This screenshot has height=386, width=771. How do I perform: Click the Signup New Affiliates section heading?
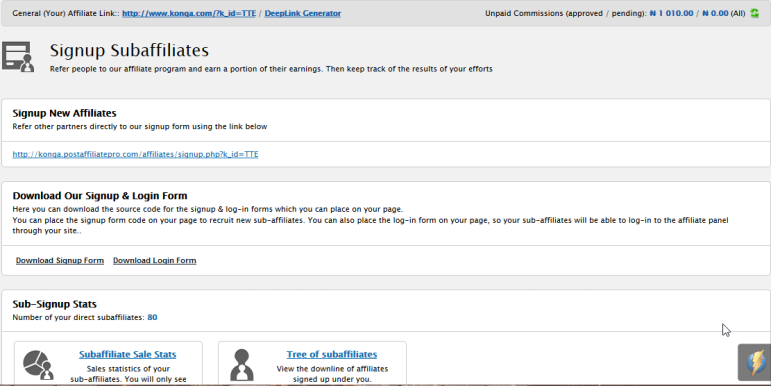[64, 113]
